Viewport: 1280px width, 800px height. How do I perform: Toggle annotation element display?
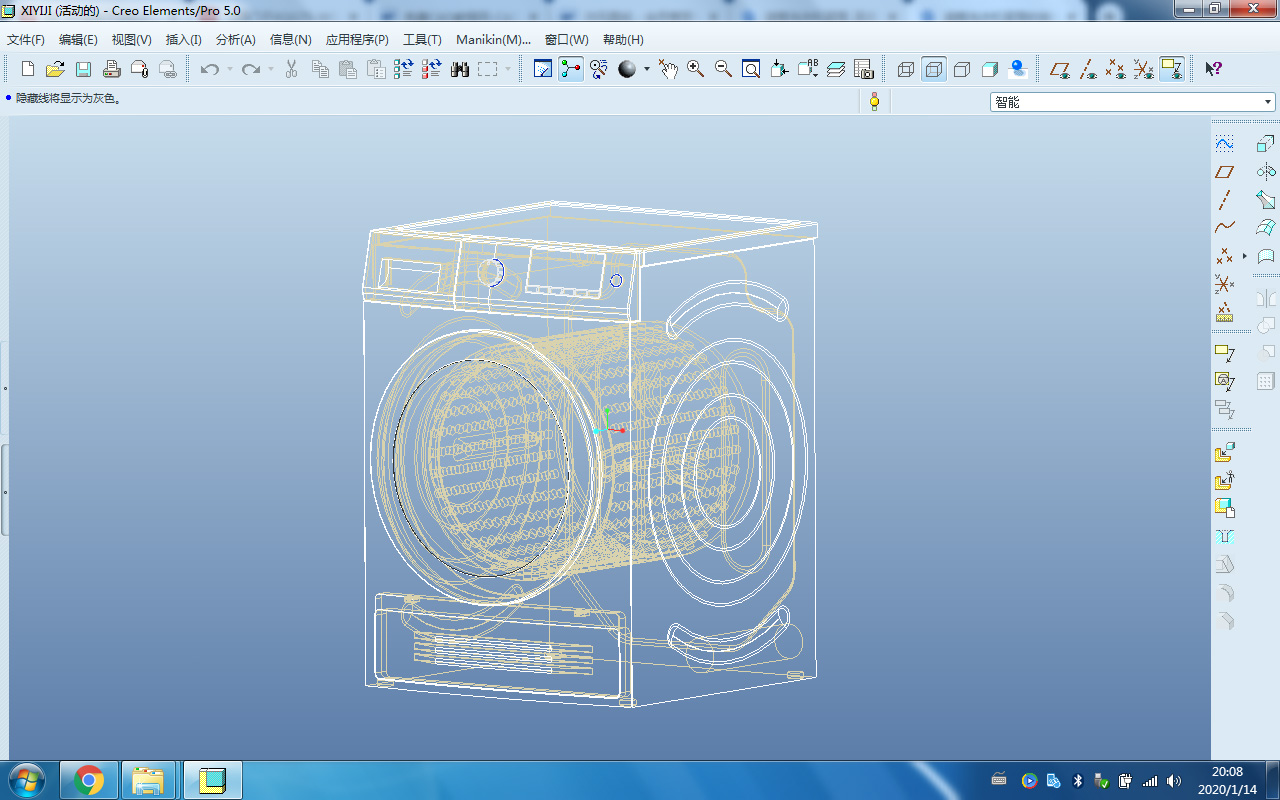[x=1172, y=69]
